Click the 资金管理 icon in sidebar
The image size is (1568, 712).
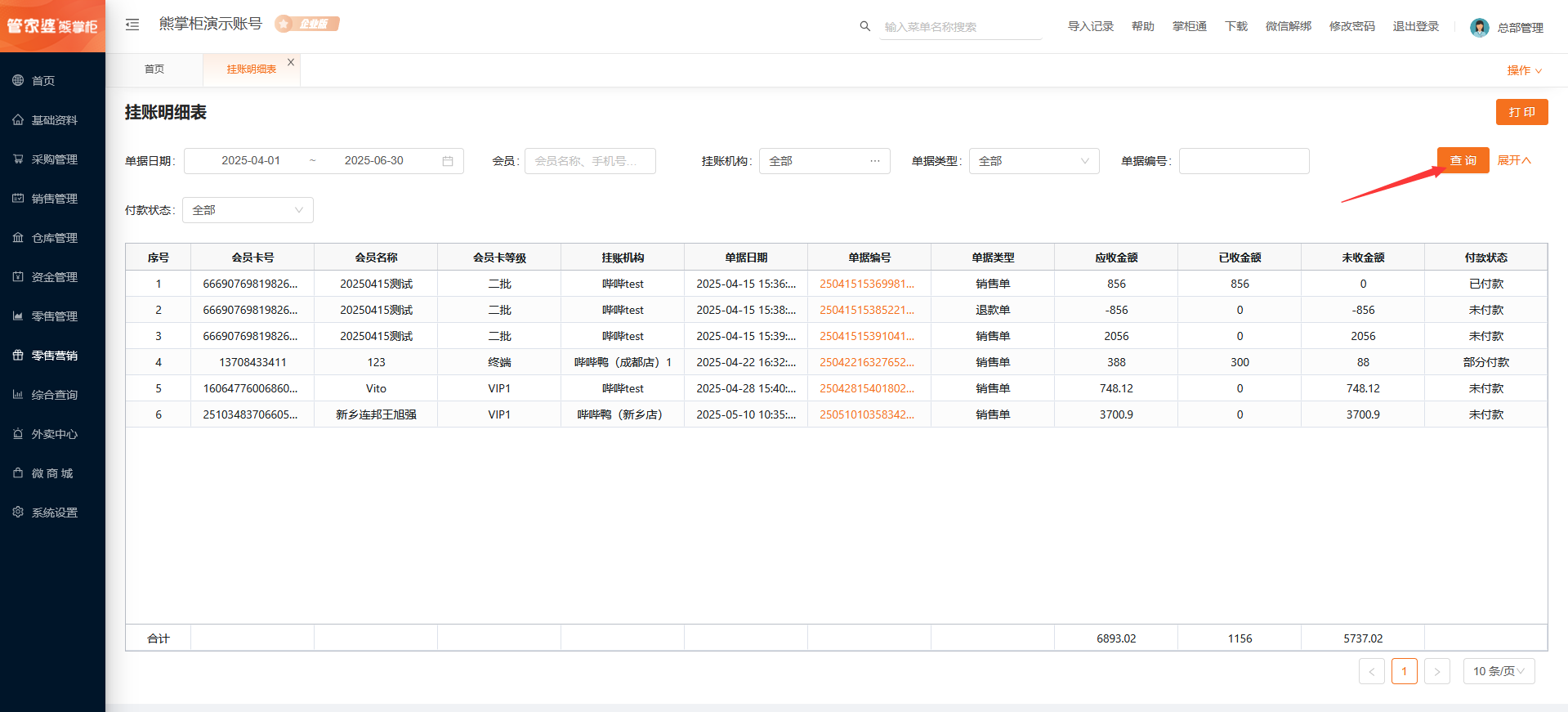18,276
